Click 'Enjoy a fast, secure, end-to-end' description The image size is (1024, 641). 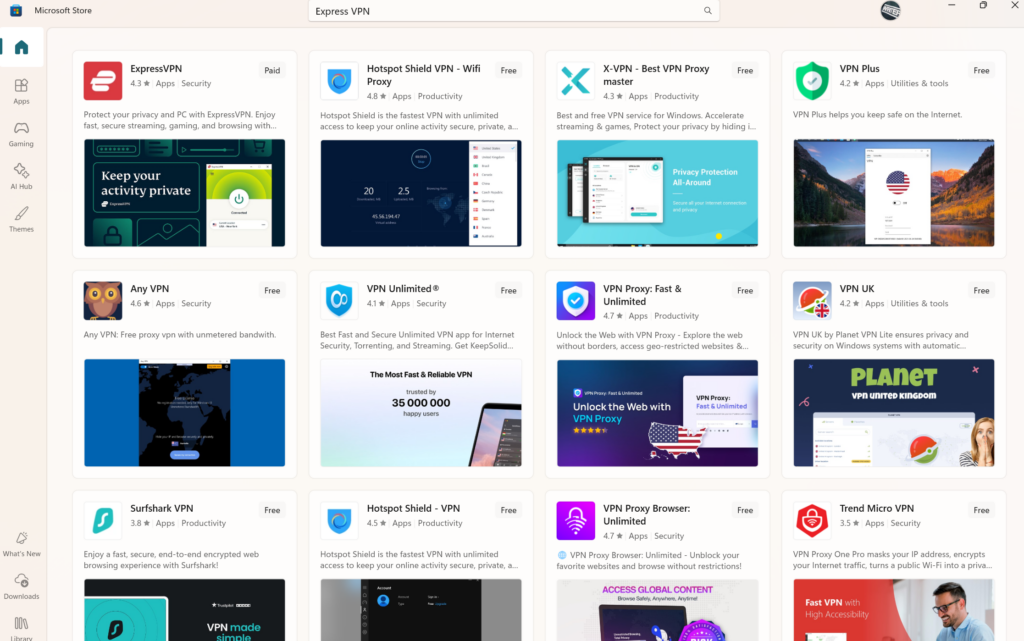pos(171,560)
